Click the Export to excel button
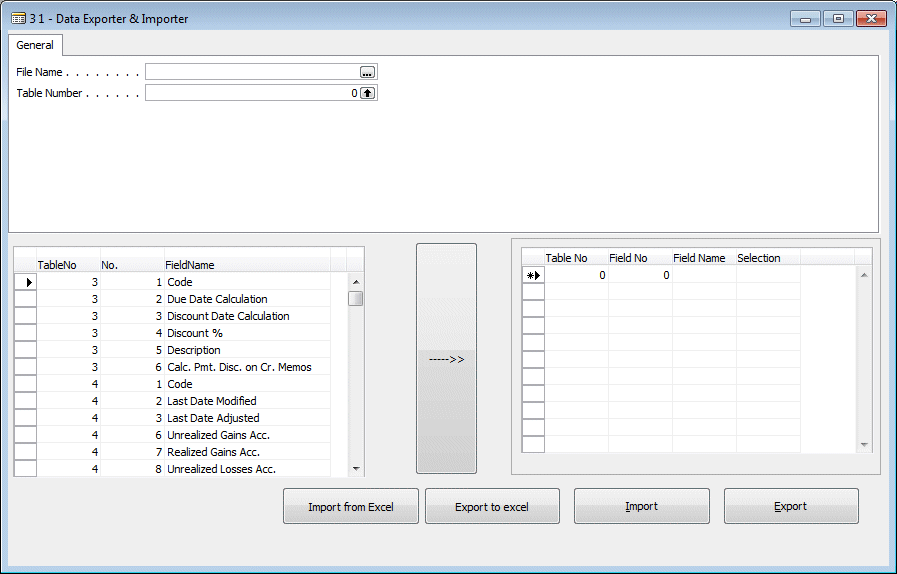Viewport: 897px width, 574px height. pyautogui.click(x=492, y=506)
